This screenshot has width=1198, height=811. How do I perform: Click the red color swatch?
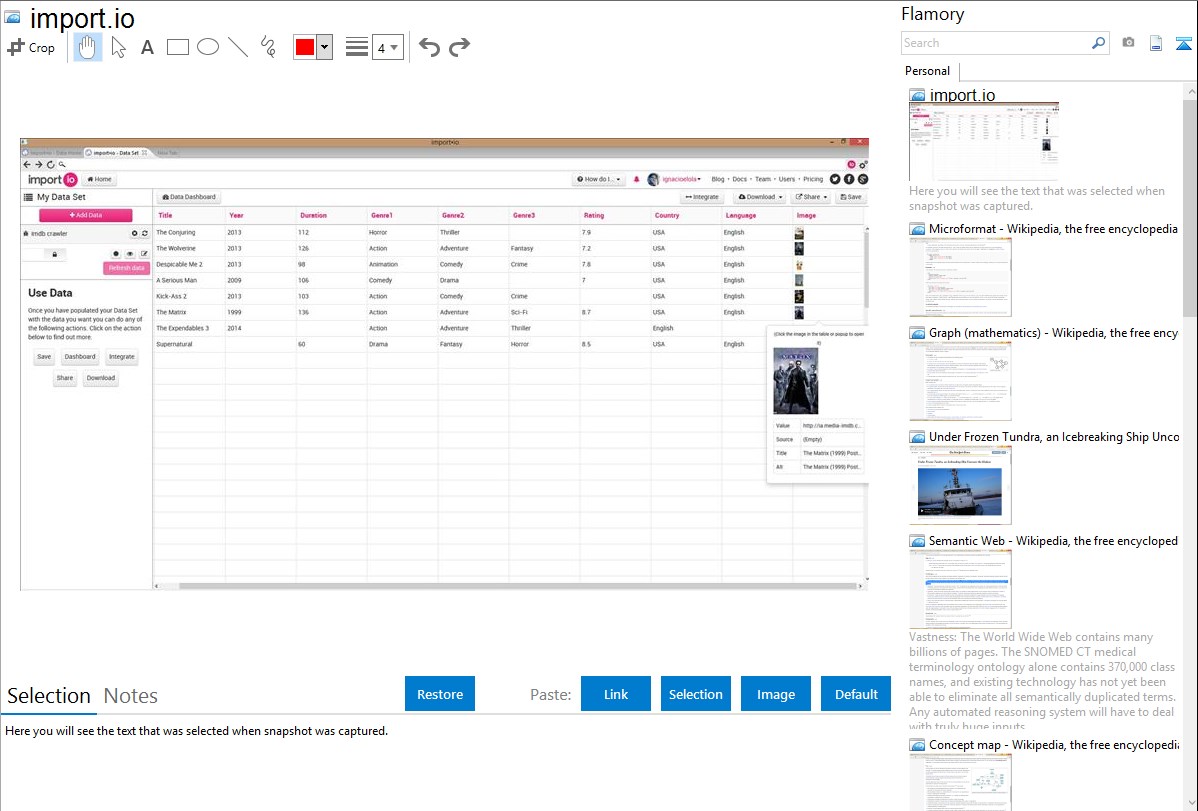305,47
